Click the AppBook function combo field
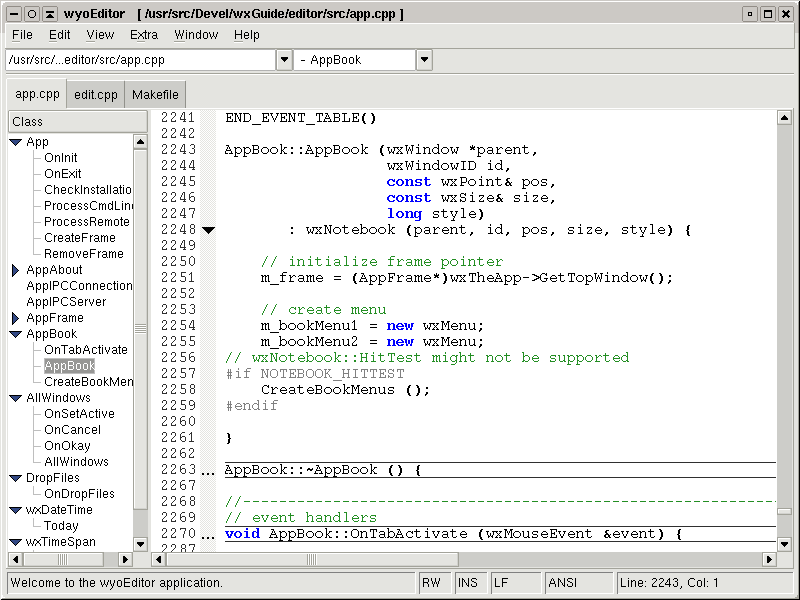The height and width of the screenshot is (600, 800). coord(355,60)
